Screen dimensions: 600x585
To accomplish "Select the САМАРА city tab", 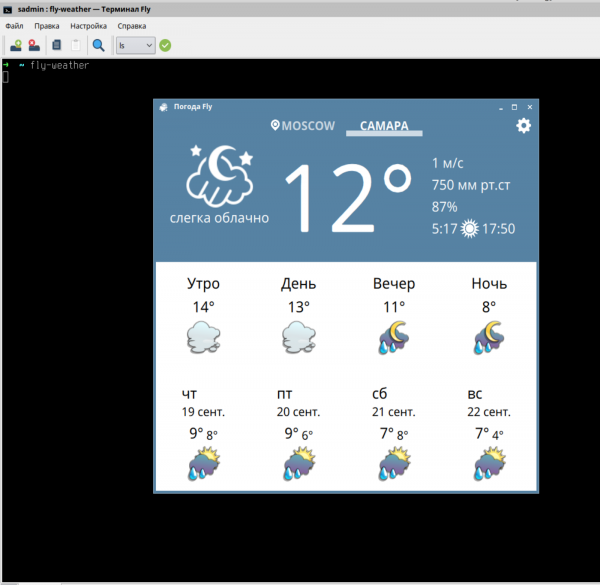I will [x=384, y=127].
